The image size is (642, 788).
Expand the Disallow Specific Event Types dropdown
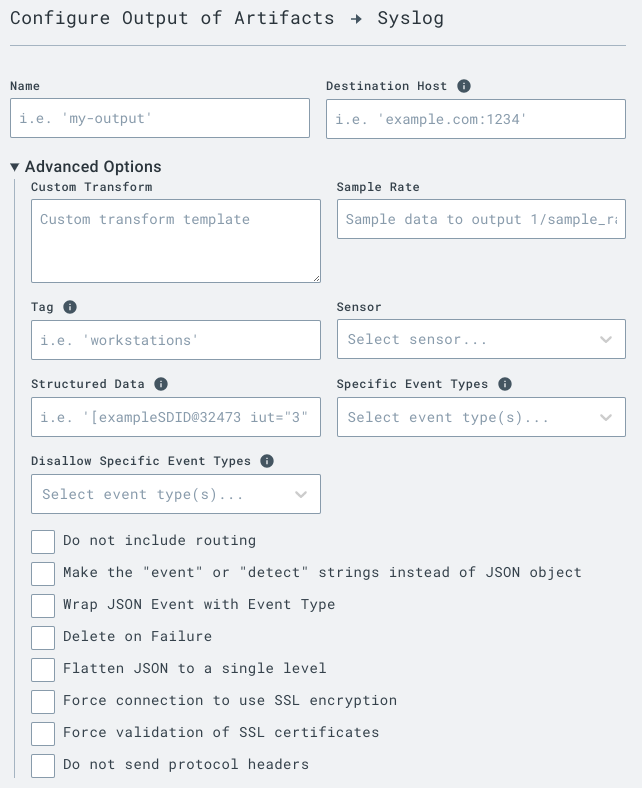click(176, 494)
